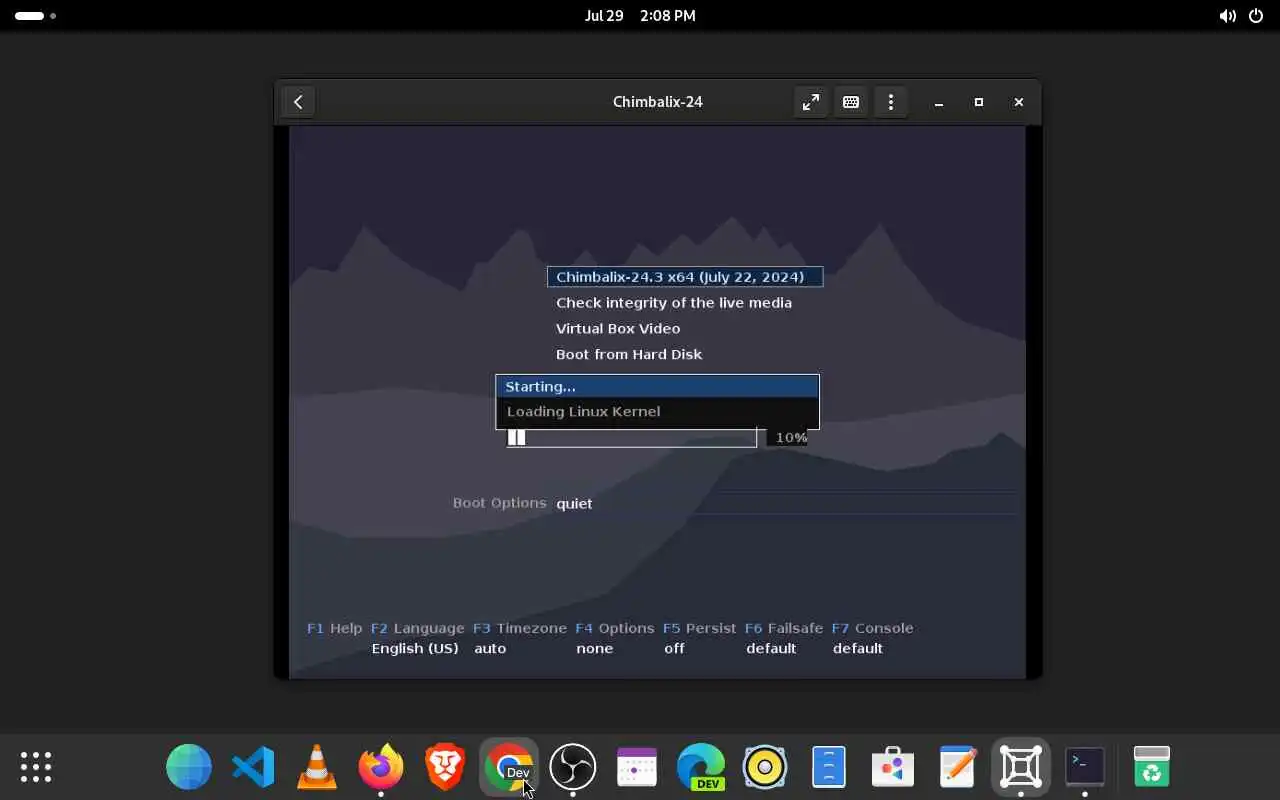
Task: Enter fullscreen mode for Chimbalix-24
Action: 811,102
